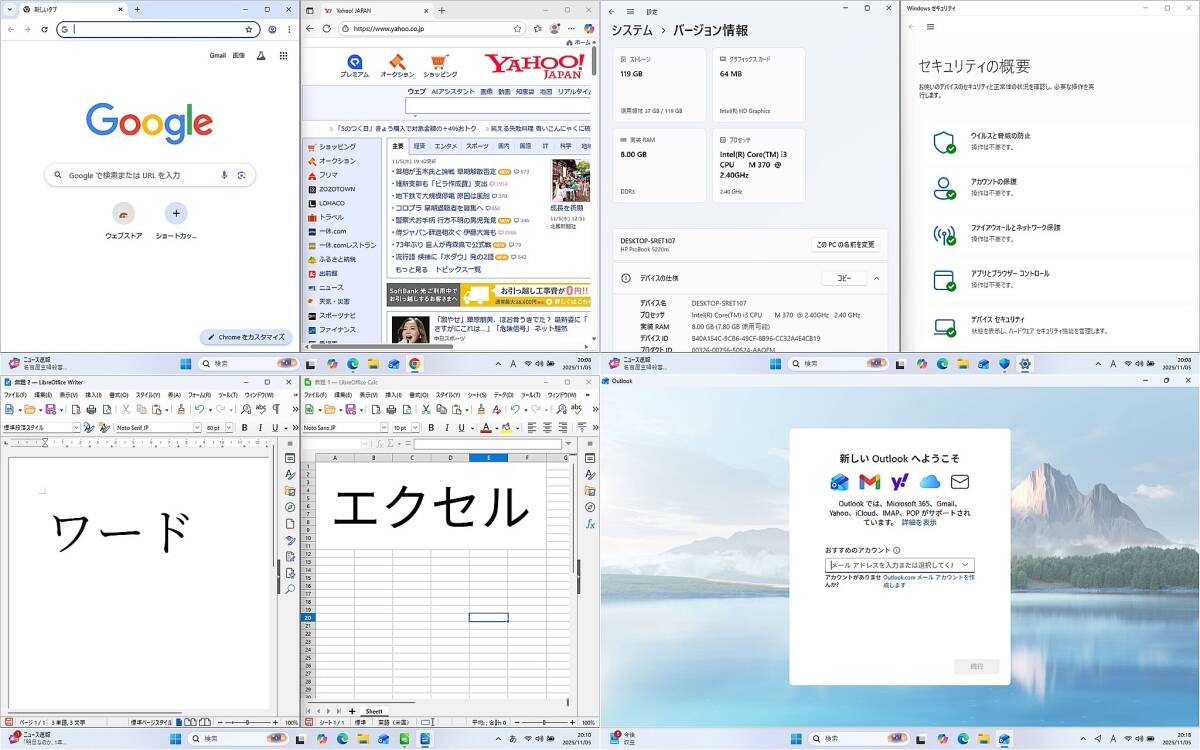1200x750 pixels.
Task: Click the Yahoo オークション hammer icon
Action: pyautogui.click(x=397, y=62)
